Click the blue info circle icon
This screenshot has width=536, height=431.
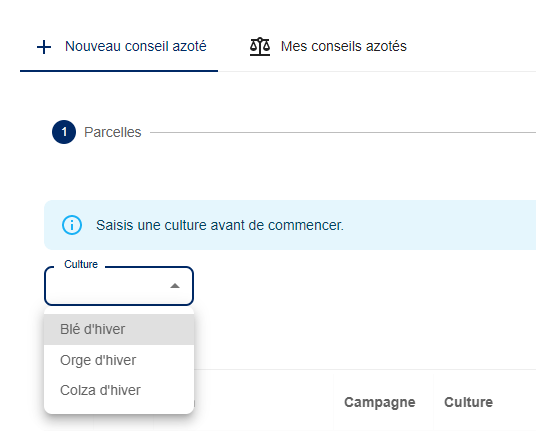[72, 225]
